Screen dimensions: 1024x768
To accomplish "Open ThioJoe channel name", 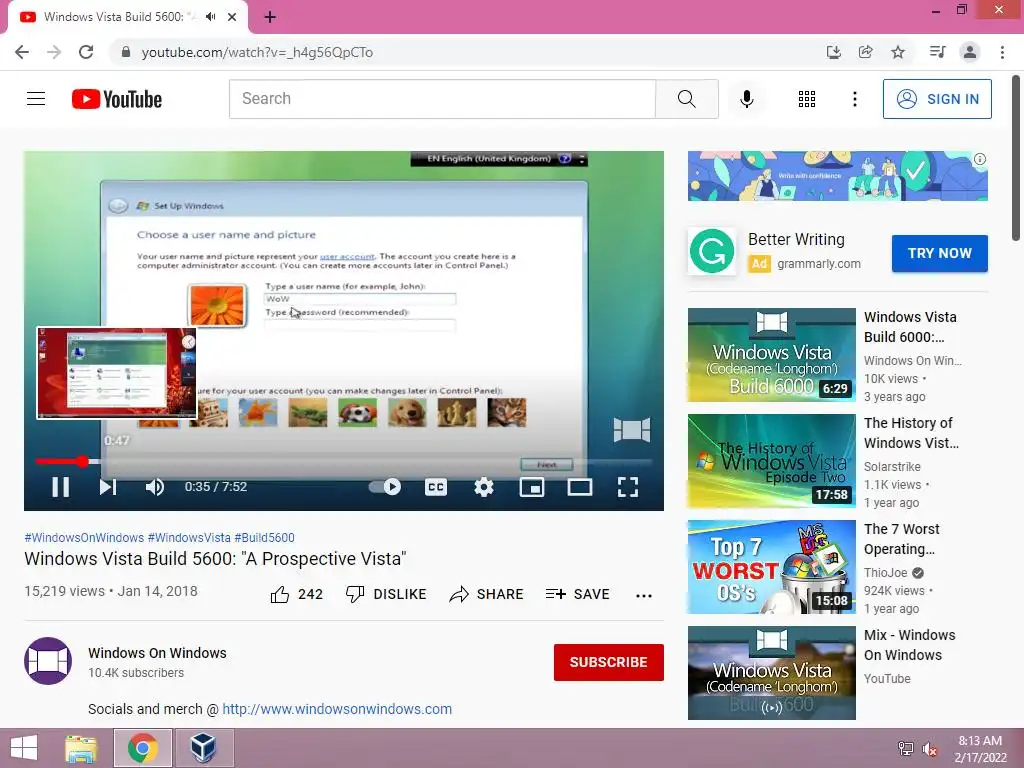I will [886, 573].
